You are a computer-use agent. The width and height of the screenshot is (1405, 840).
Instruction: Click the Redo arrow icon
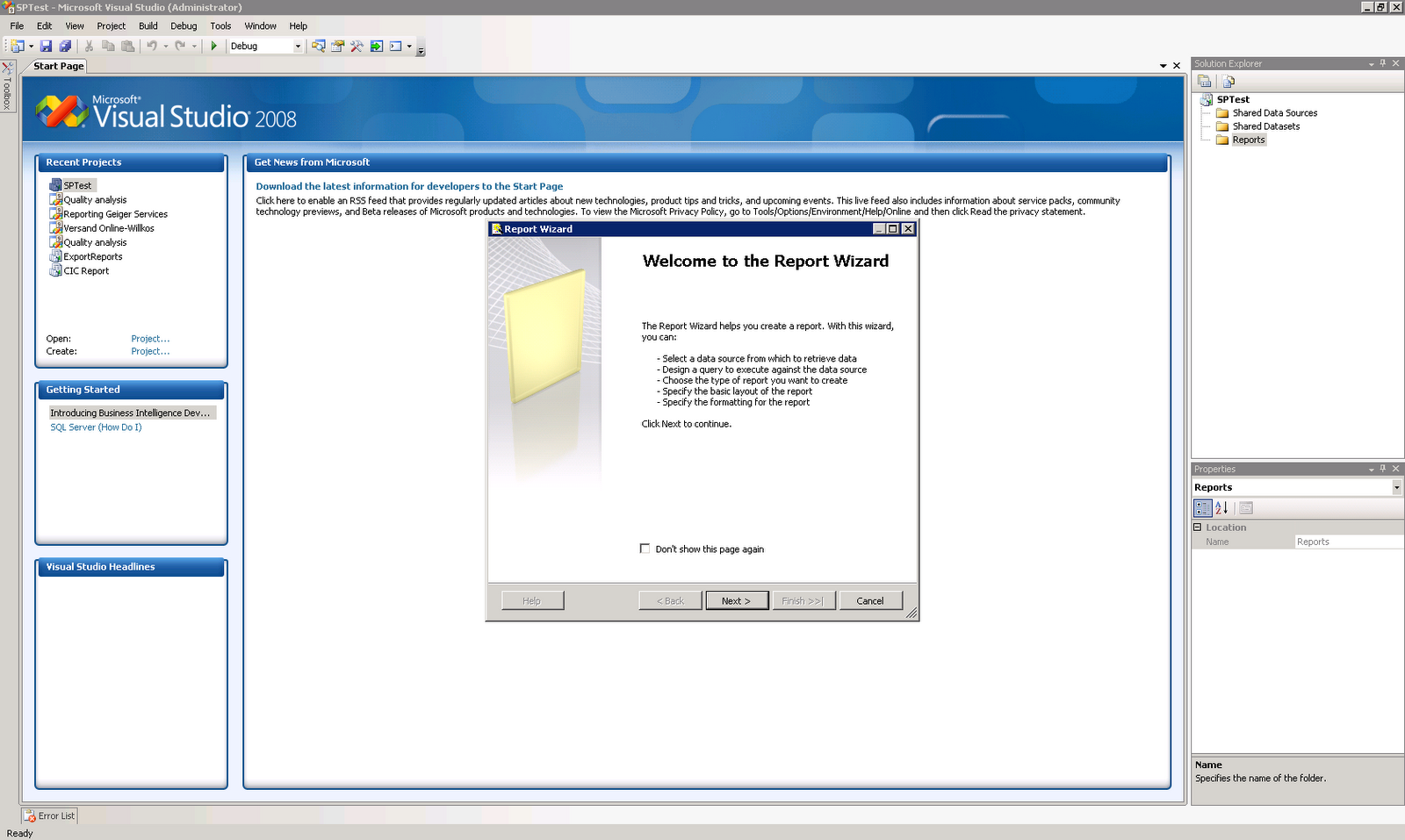pyautogui.click(x=180, y=47)
